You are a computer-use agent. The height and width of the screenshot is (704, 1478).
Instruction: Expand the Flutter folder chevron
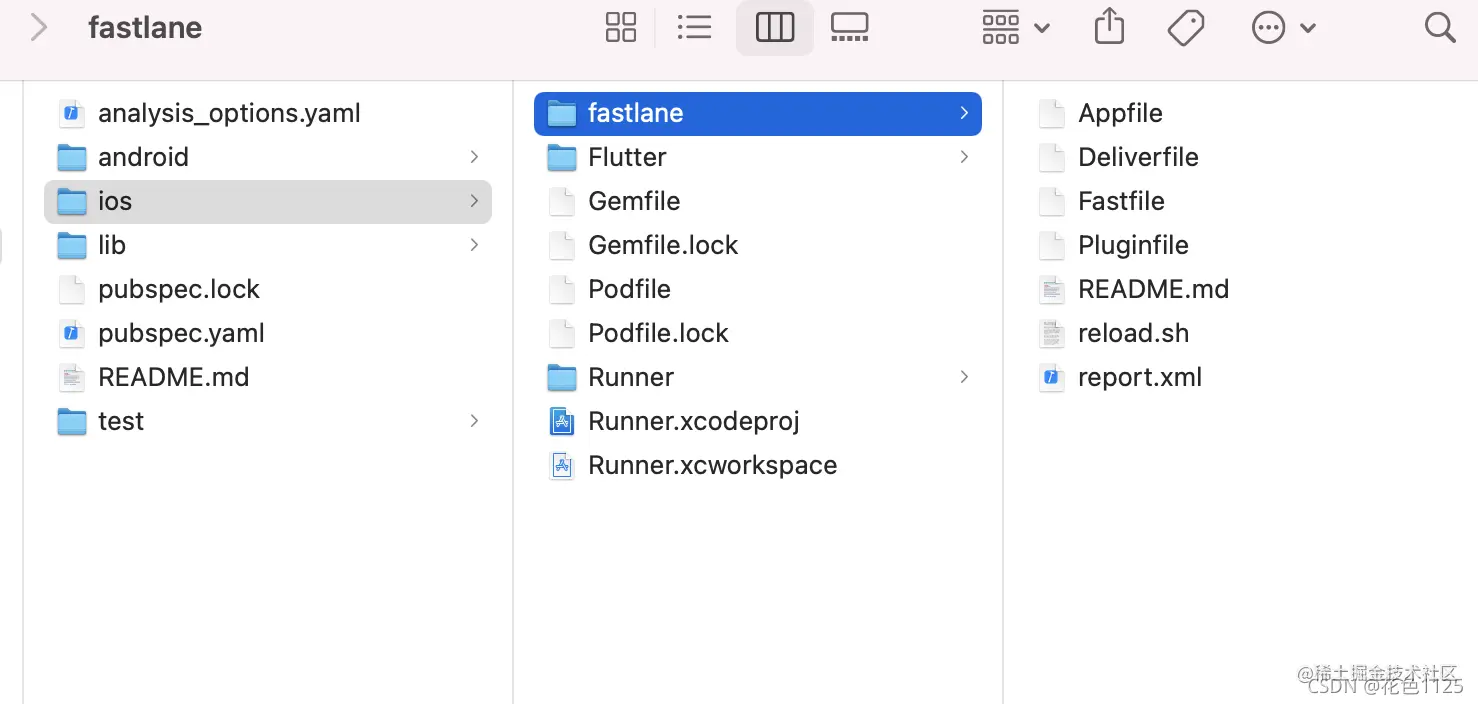pos(964,157)
